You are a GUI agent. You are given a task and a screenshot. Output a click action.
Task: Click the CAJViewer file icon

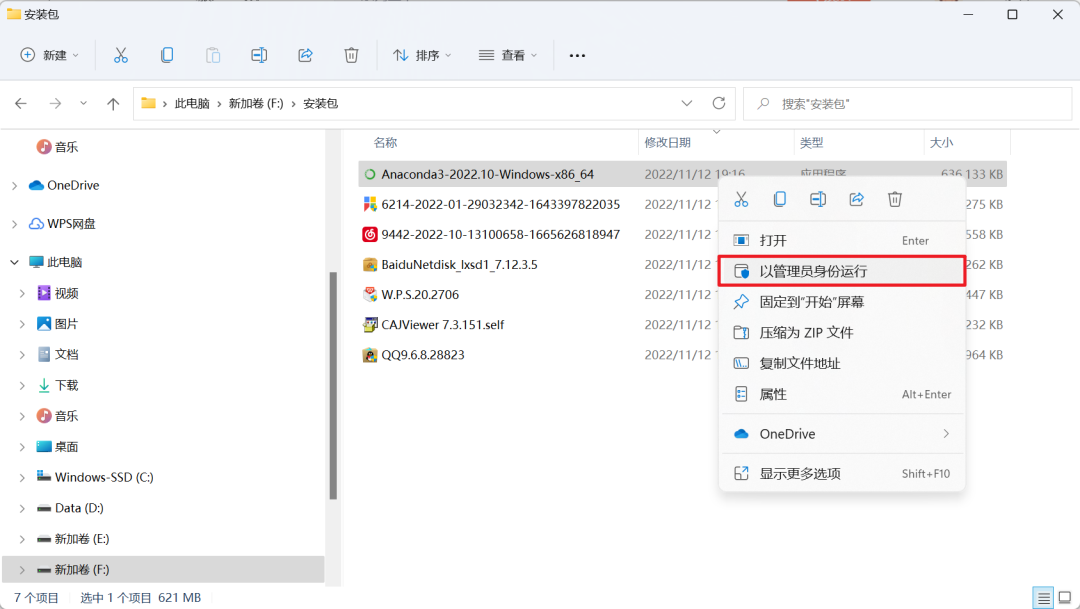[x=370, y=324]
